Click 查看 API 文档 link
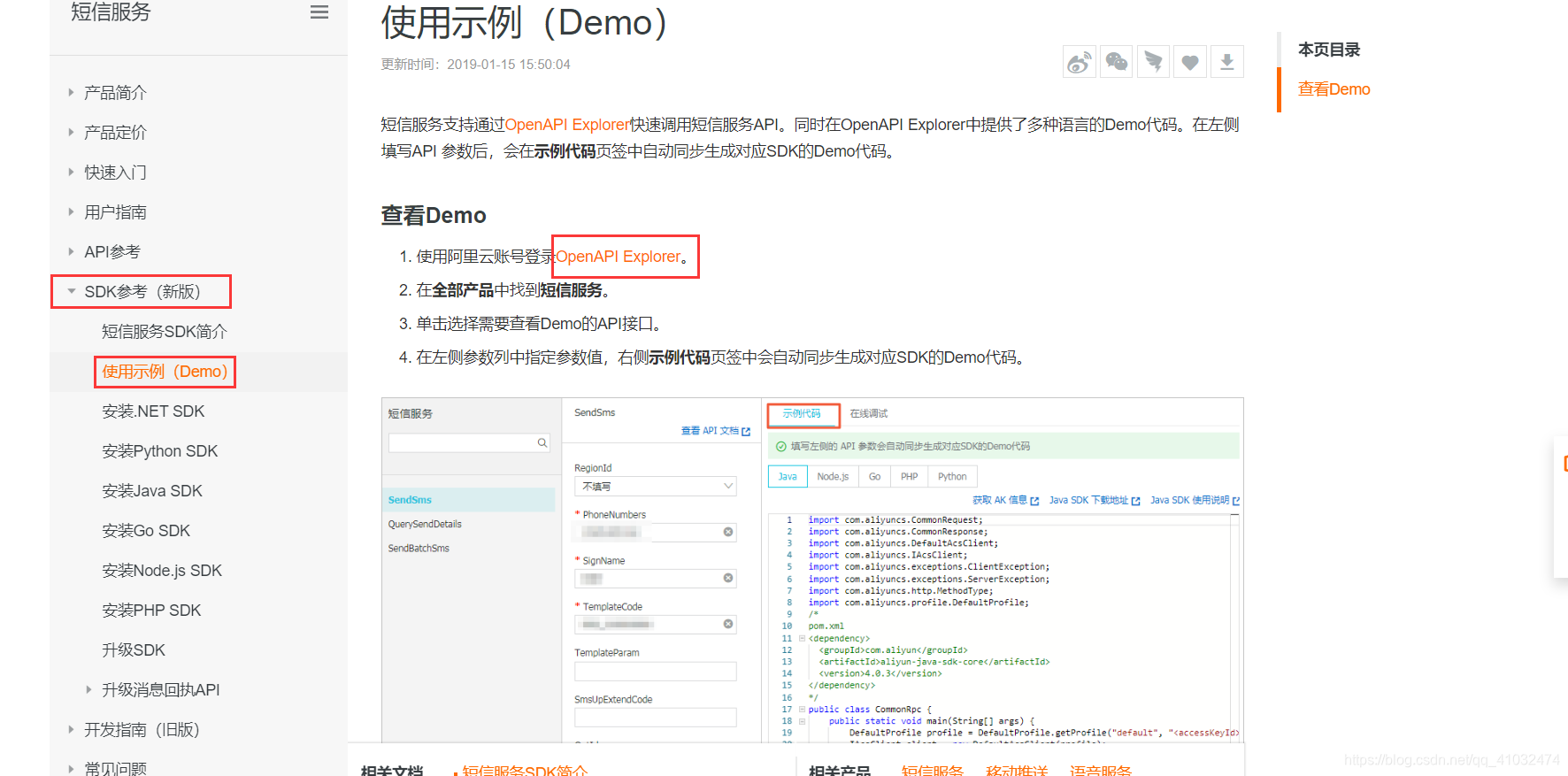Screen dimensions: 1568x776 coord(716,431)
